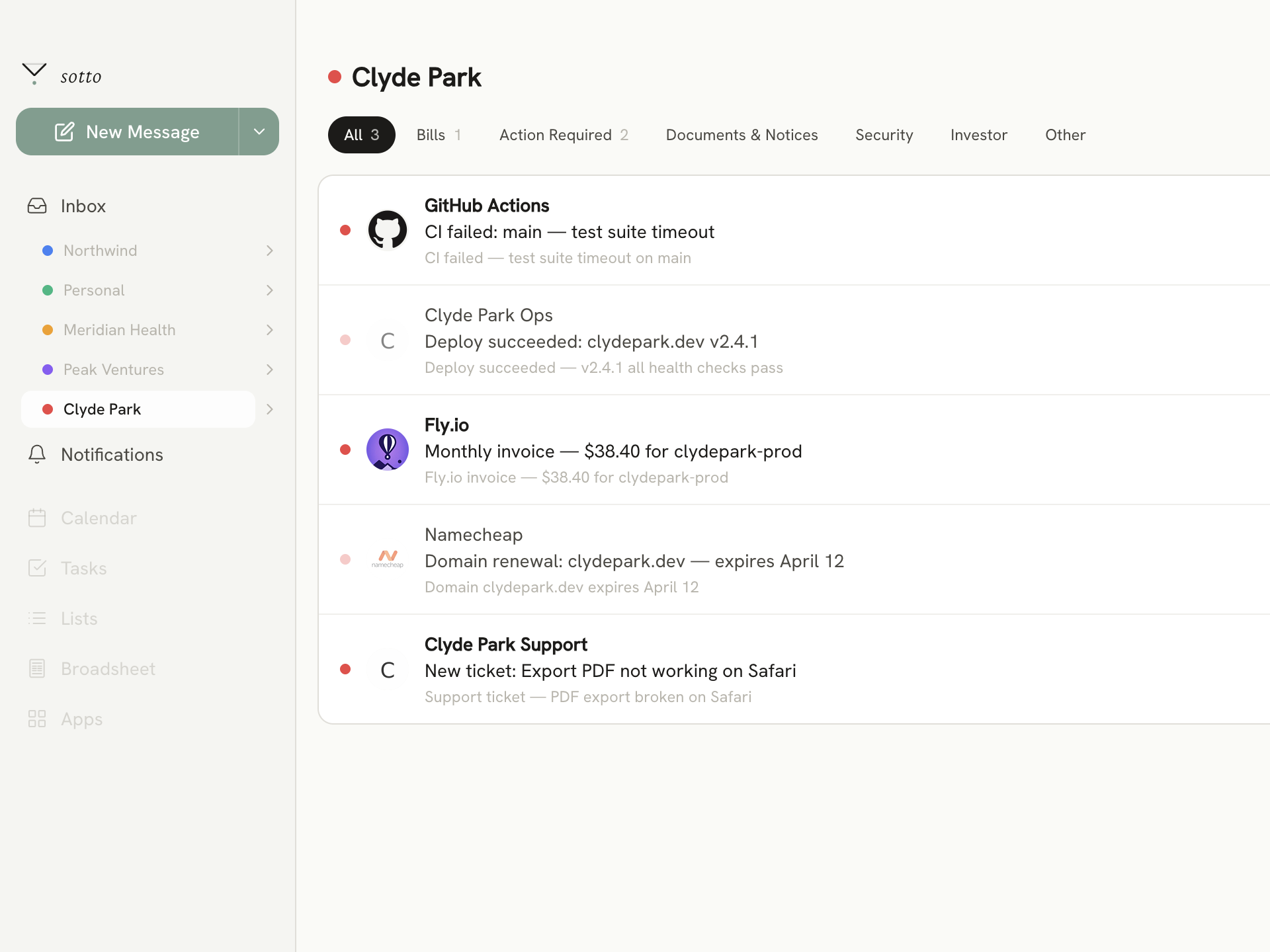
Task: Toggle read dot on Namecheap email
Action: [345, 559]
